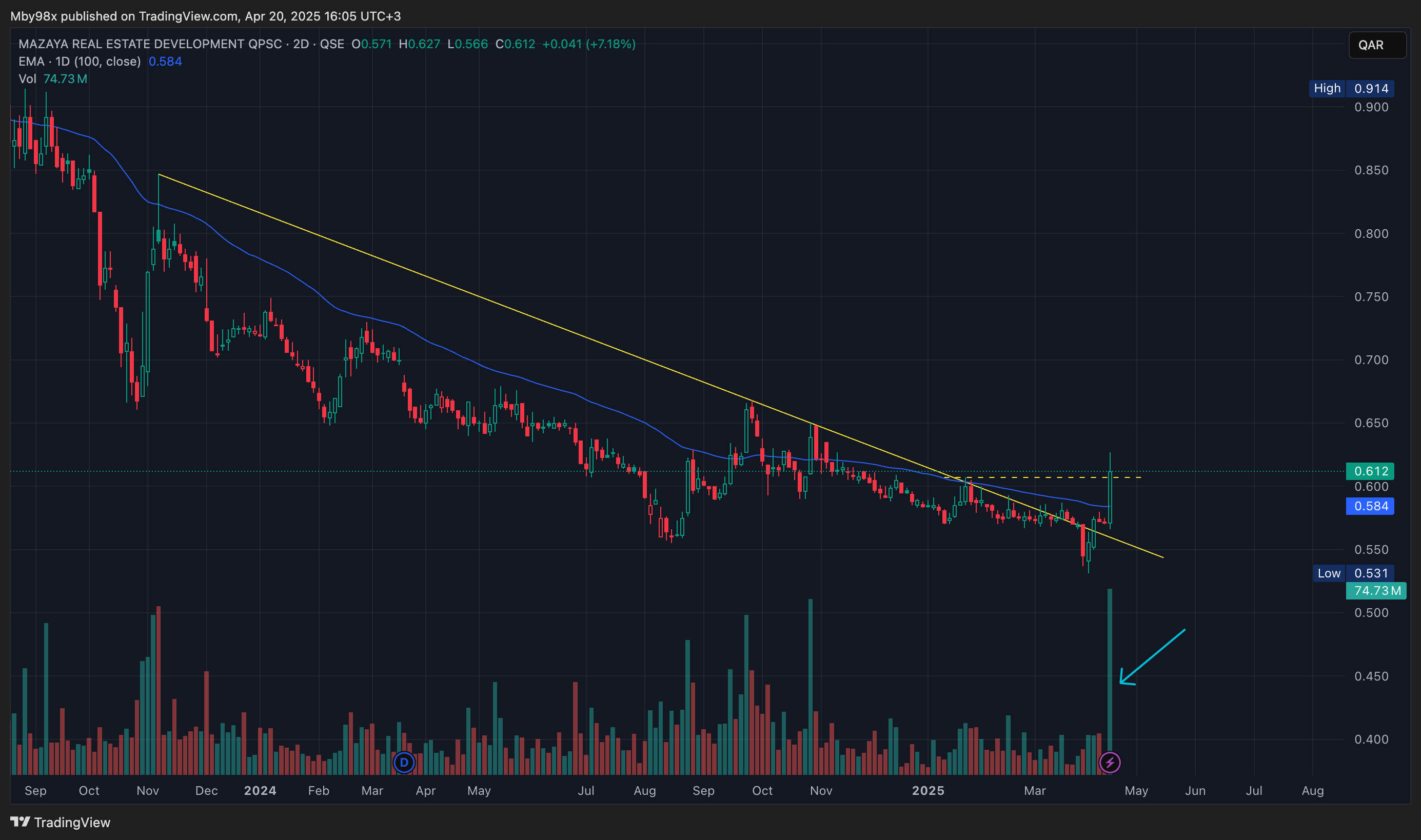Click the 0.400 price axis label
The height and width of the screenshot is (840, 1421).
[x=1371, y=738]
